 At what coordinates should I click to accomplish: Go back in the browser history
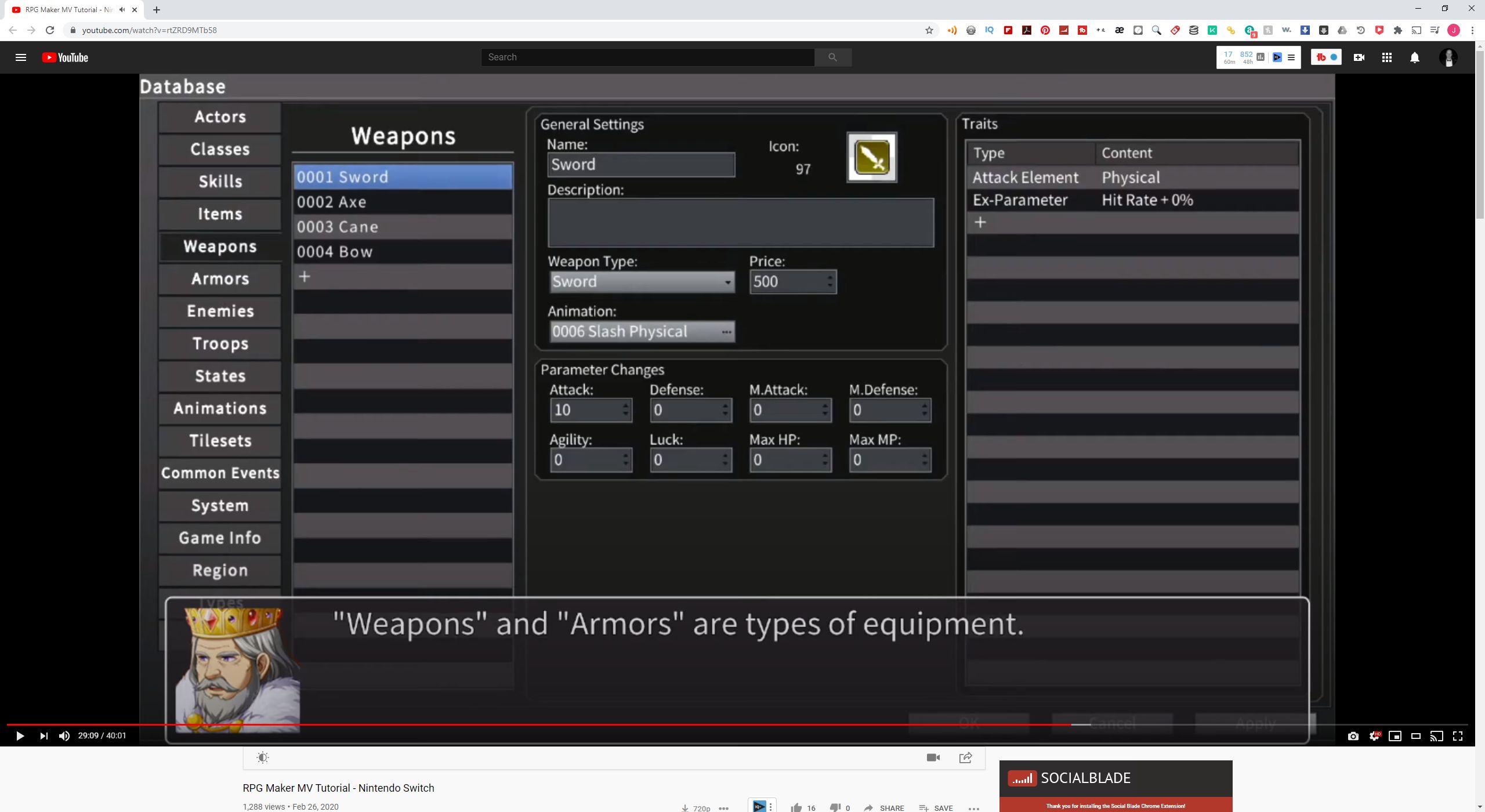click(x=13, y=30)
